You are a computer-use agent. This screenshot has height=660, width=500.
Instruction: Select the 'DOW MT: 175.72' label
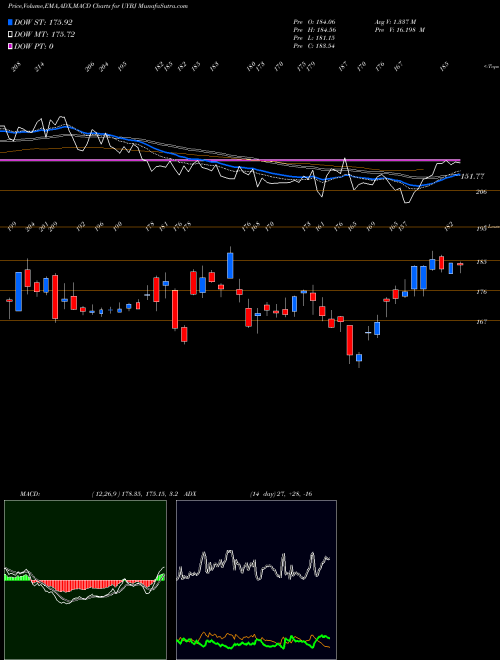[44, 35]
